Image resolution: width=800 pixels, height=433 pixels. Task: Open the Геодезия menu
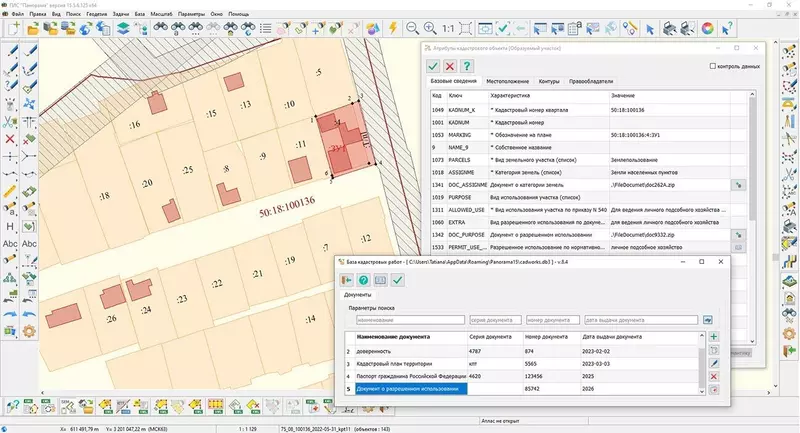tap(96, 14)
